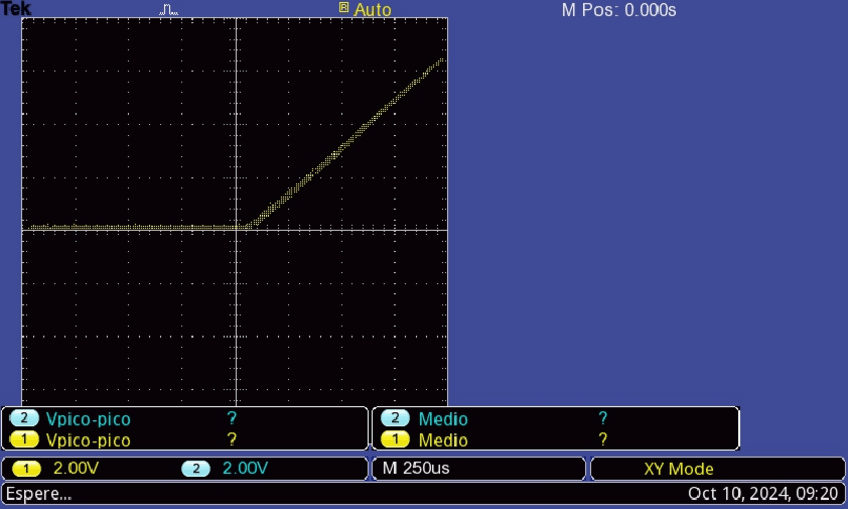This screenshot has height=509, width=848.
Task: Click channel 1 2.00V scale value
Action: pyautogui.click(x=76, y=468)
